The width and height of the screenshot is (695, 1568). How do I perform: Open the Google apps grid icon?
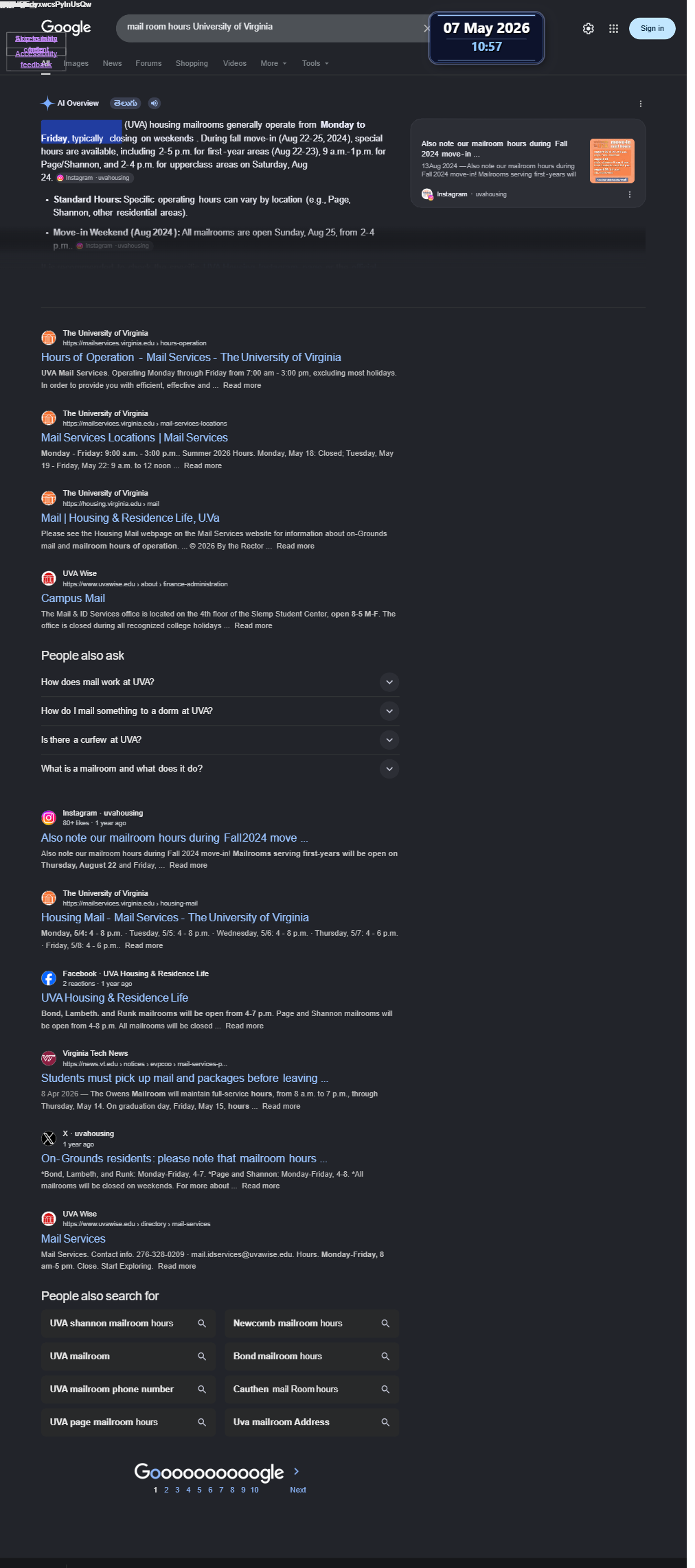(x=614, y=29)
